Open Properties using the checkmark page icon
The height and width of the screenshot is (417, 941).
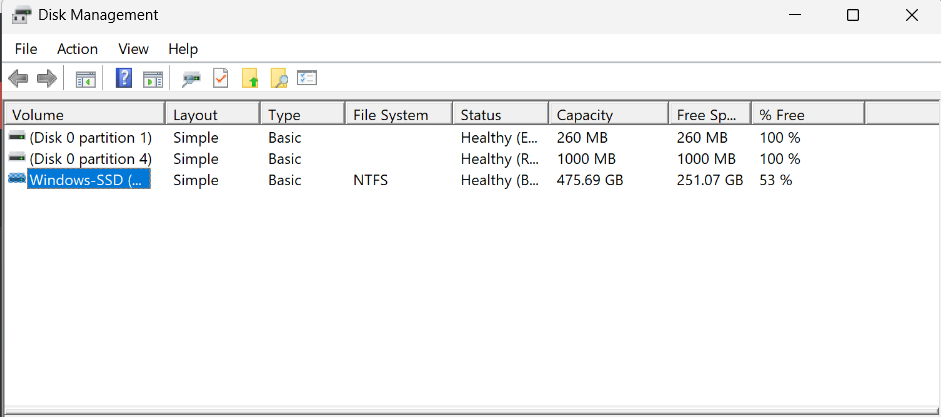221,78
